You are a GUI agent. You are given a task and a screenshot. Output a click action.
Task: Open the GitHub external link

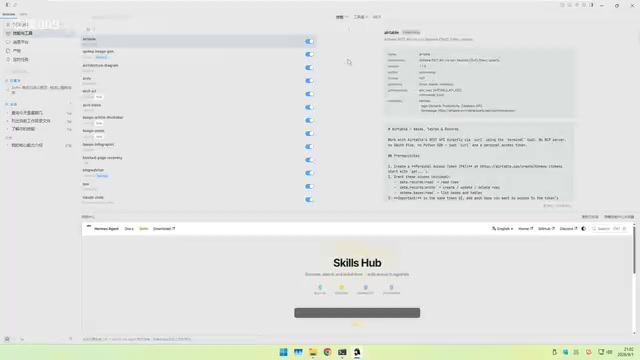coord(546,229)
